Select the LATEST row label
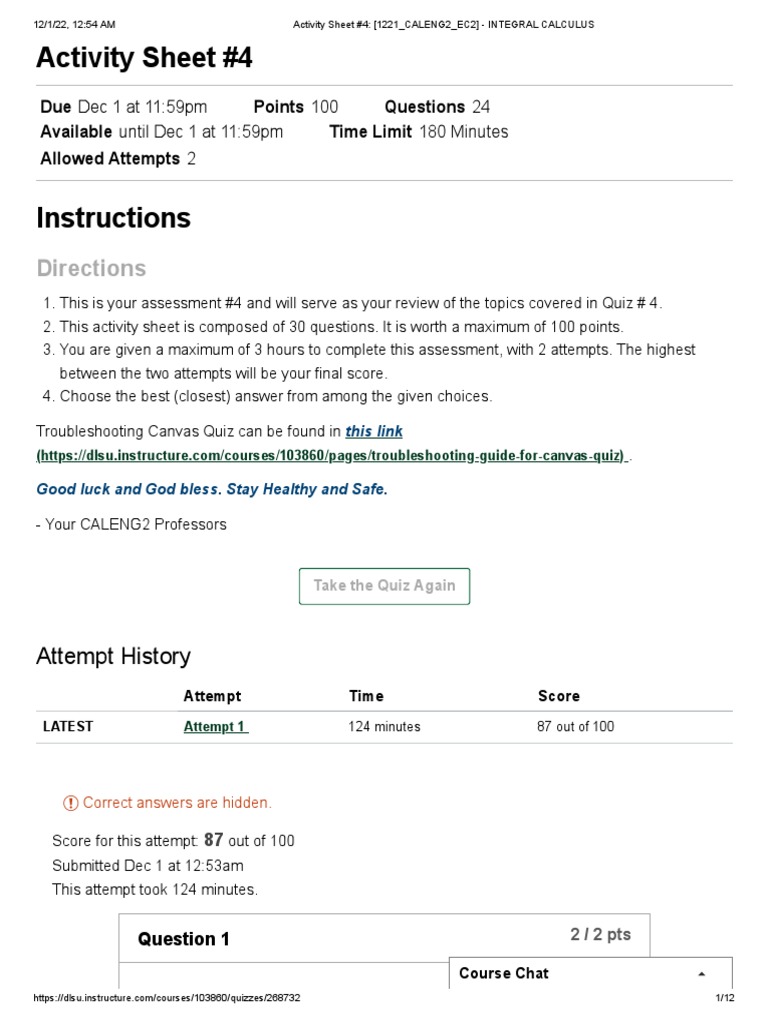768x1024 pixels. point(68,727)
